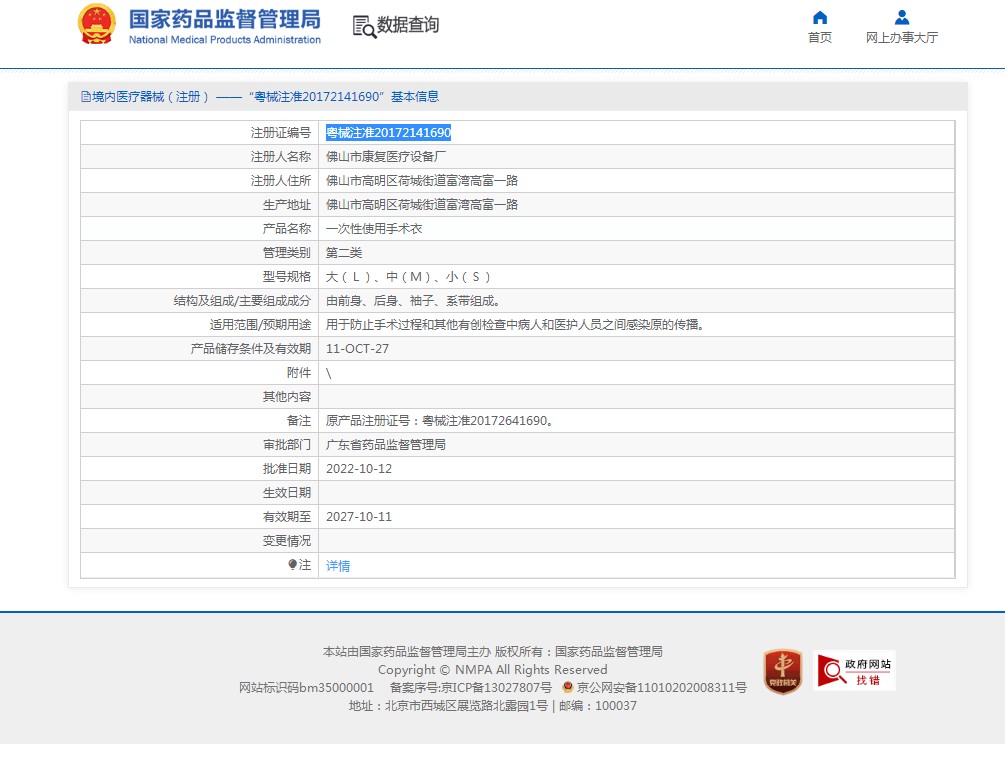The width and height of the screenshot is (1005, 763).
Task: Click the document icon before 境内医疗器械
Action: [x=86, y=97]
